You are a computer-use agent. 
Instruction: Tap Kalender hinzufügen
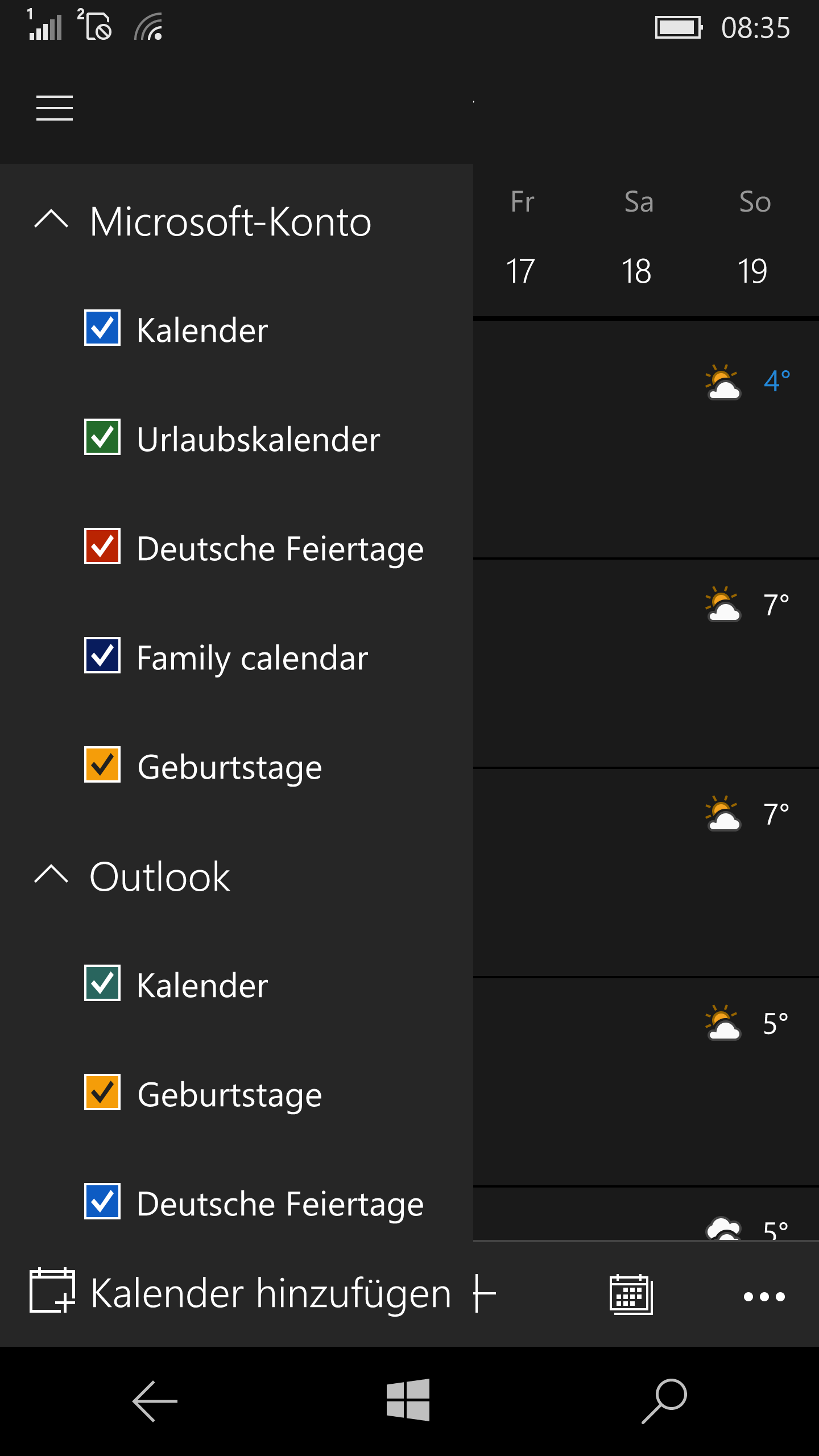[x=271, y=1293]
